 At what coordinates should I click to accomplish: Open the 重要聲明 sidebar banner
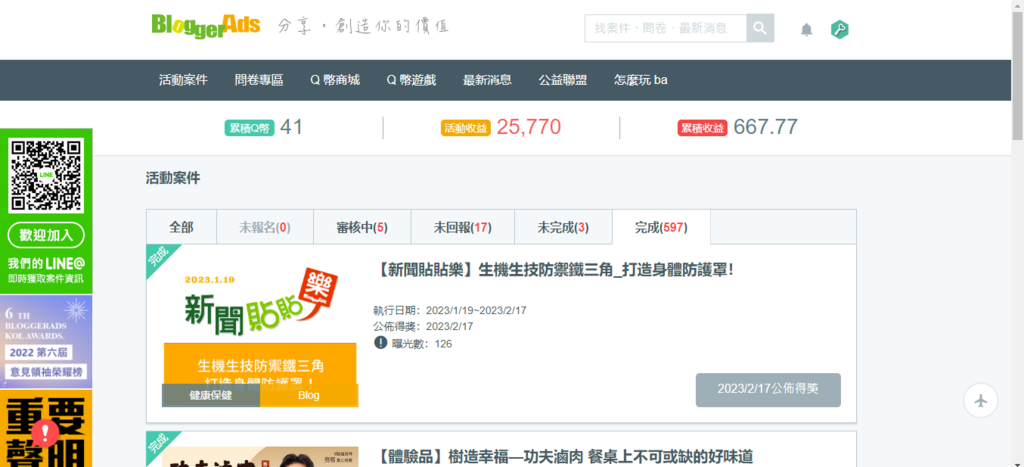coord(46,428)
